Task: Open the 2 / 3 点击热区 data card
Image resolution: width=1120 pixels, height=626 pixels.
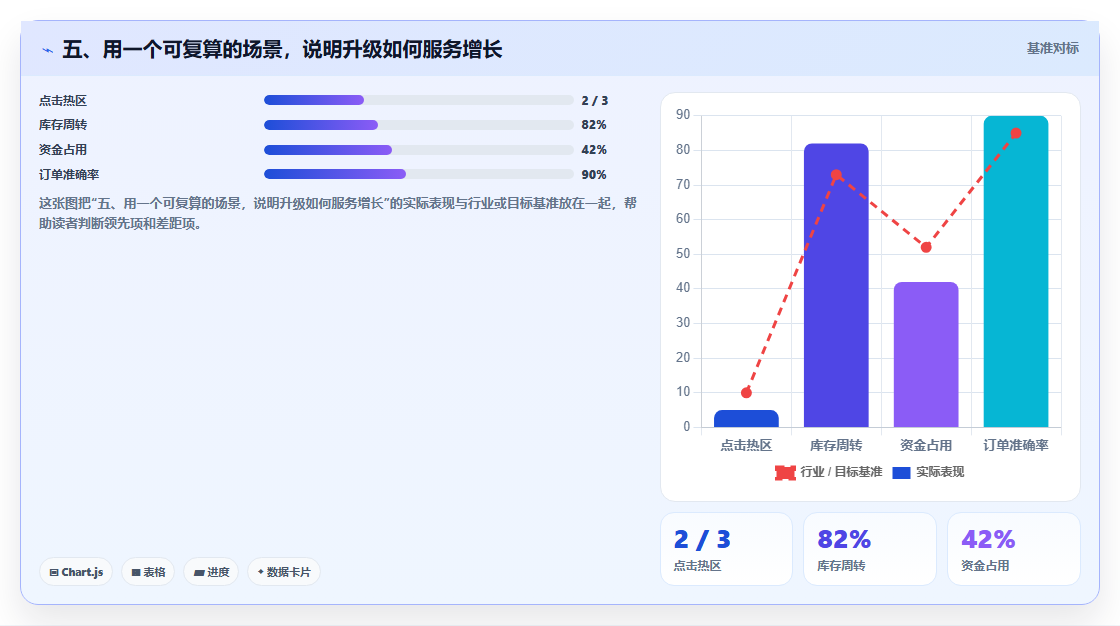Action: [x=726, y=549]
